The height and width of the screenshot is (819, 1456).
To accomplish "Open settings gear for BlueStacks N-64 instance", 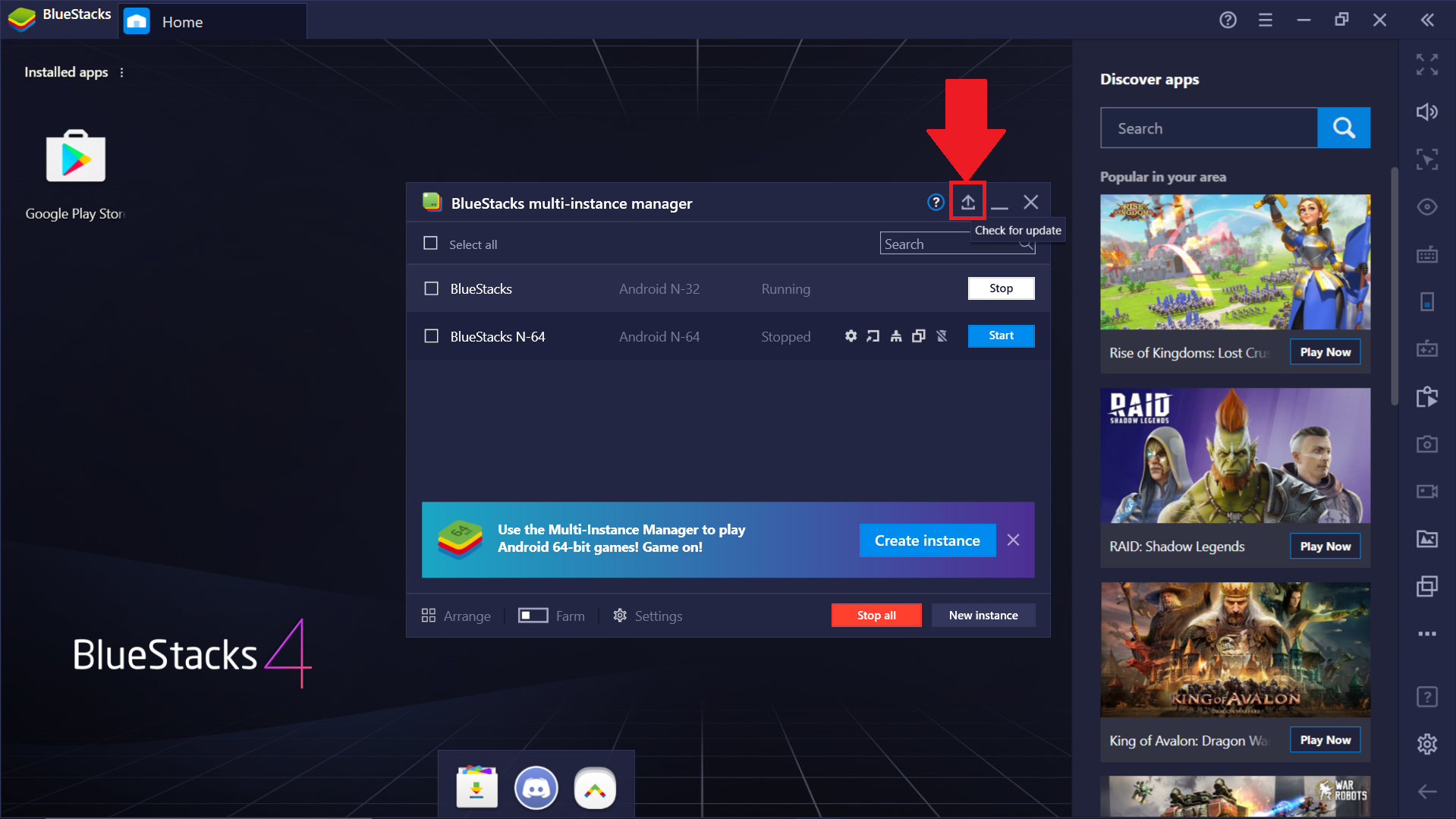I will pyautogui.click(x=851, y=335).
